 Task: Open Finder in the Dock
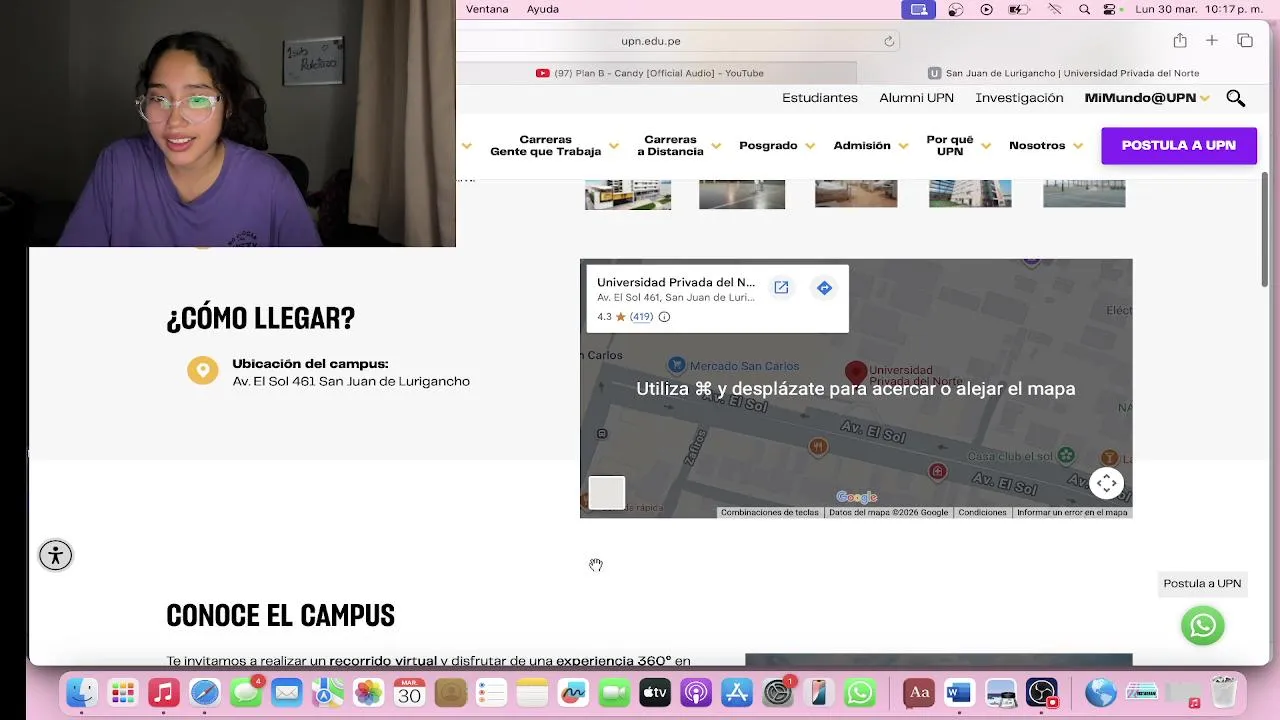click(82, 692)
